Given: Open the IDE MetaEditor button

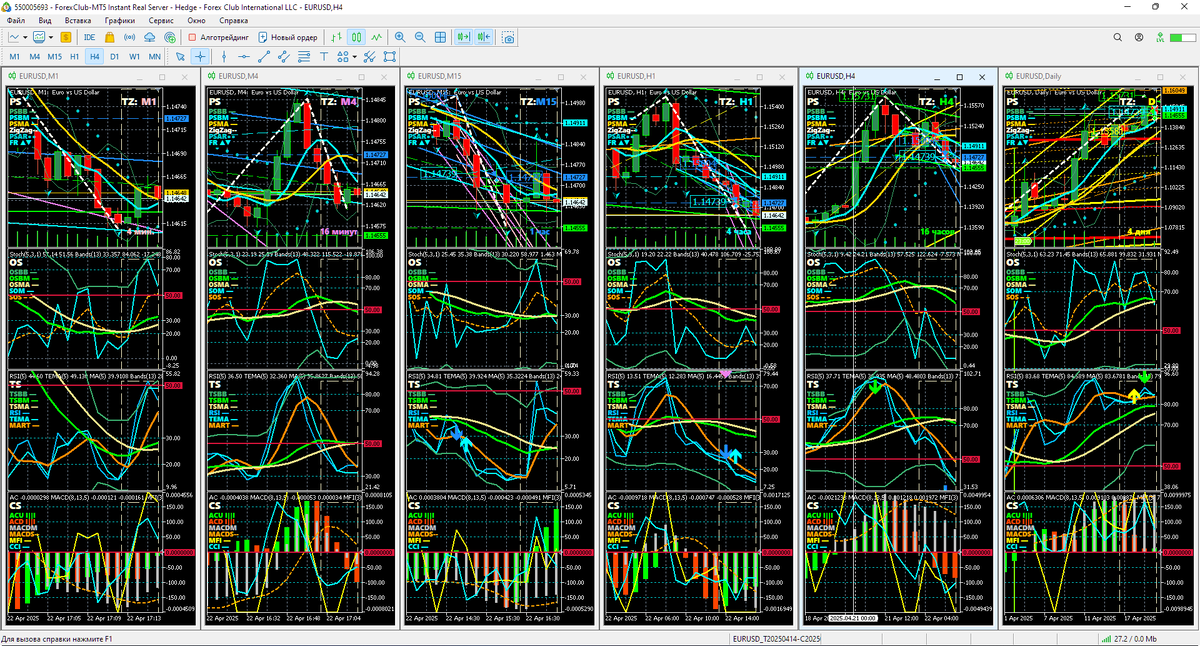Looking at the screenshot, I should pos(90,37).
